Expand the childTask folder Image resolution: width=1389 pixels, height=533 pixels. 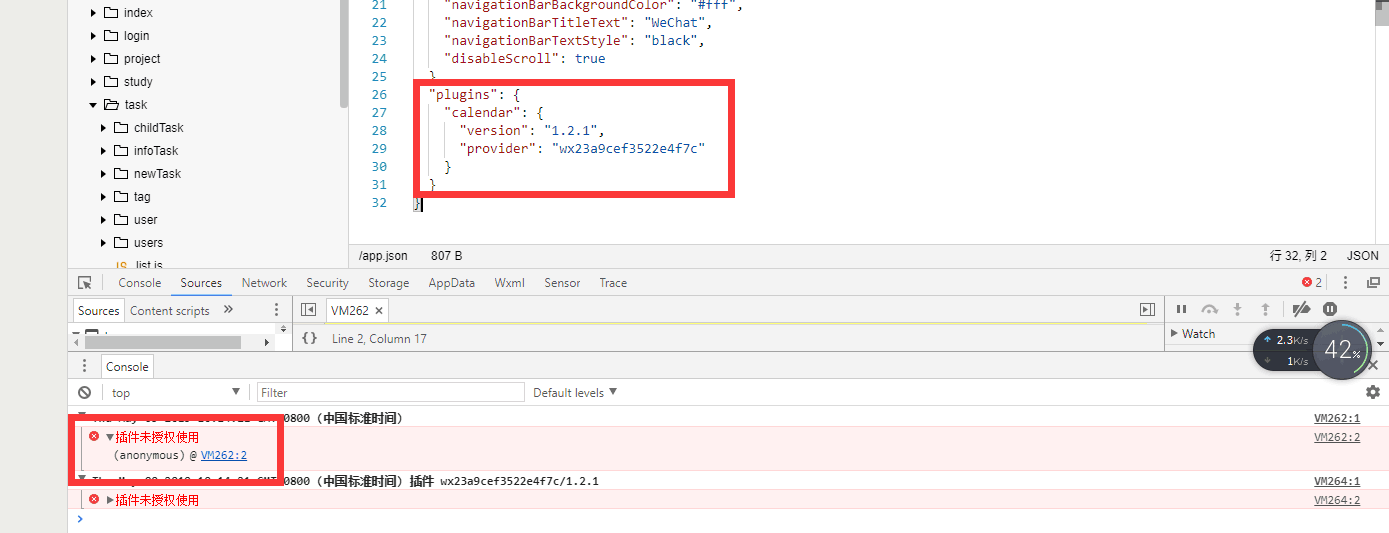pos(104,128)
